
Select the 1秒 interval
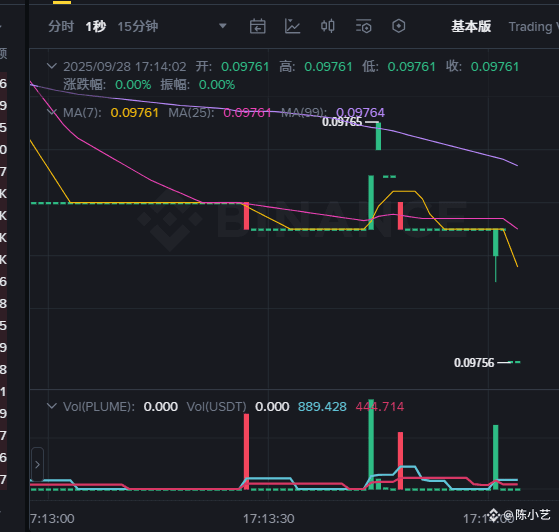(x=96, y=26)
